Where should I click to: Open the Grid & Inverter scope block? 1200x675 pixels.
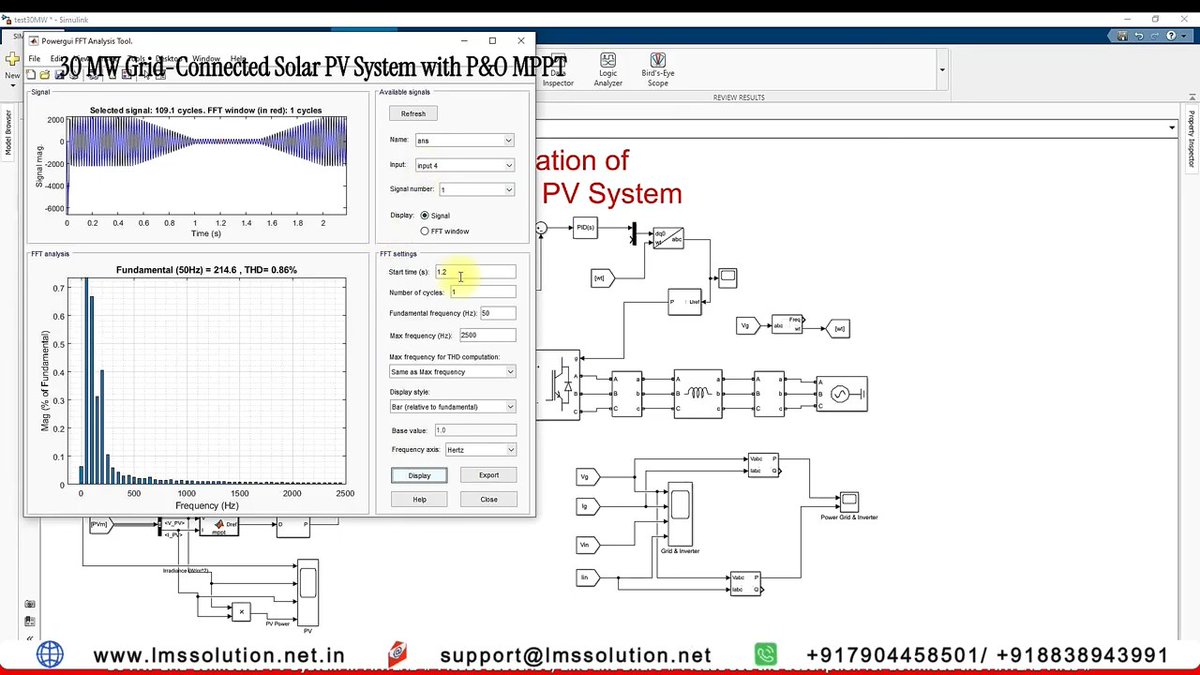click(681, 513)
